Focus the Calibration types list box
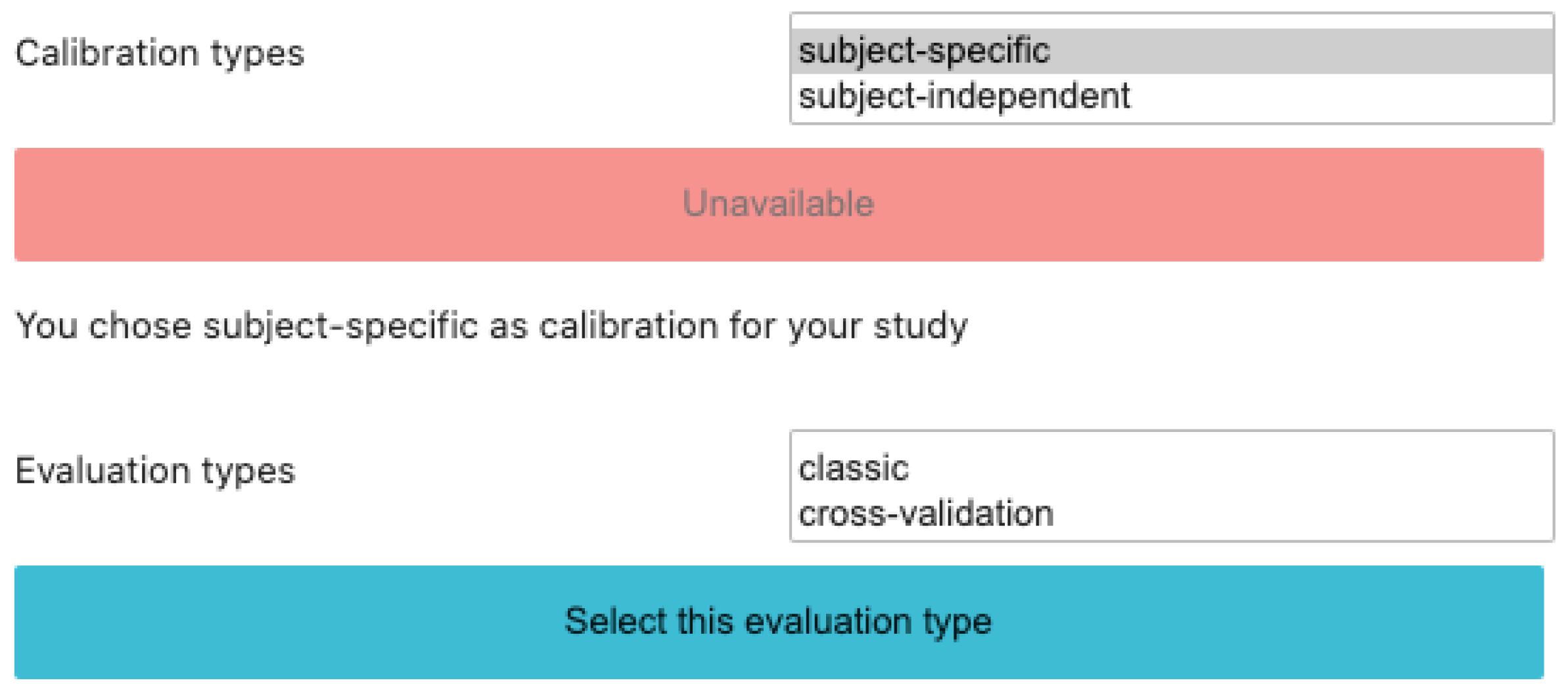The width and height of the screenshot is (1568, 693). pos(1171,68)
